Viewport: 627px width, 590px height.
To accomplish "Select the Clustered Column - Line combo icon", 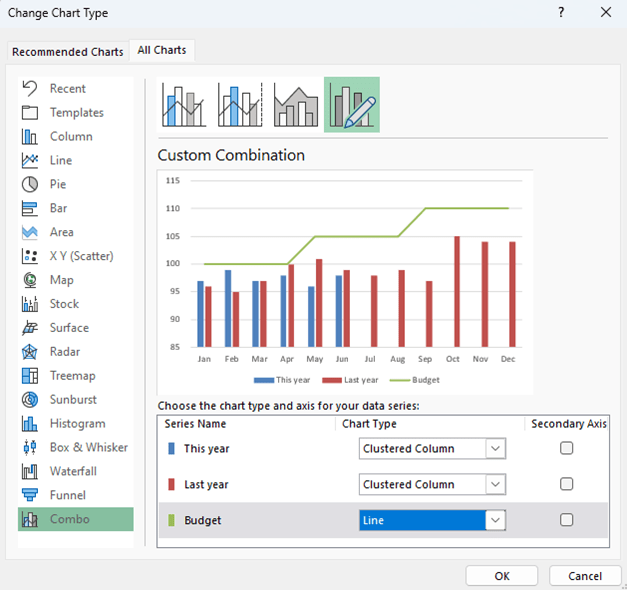I will [x=184, y=105].
